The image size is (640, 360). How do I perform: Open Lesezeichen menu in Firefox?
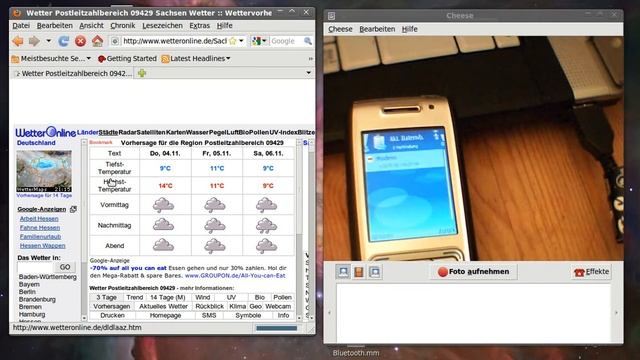(162, 26)
